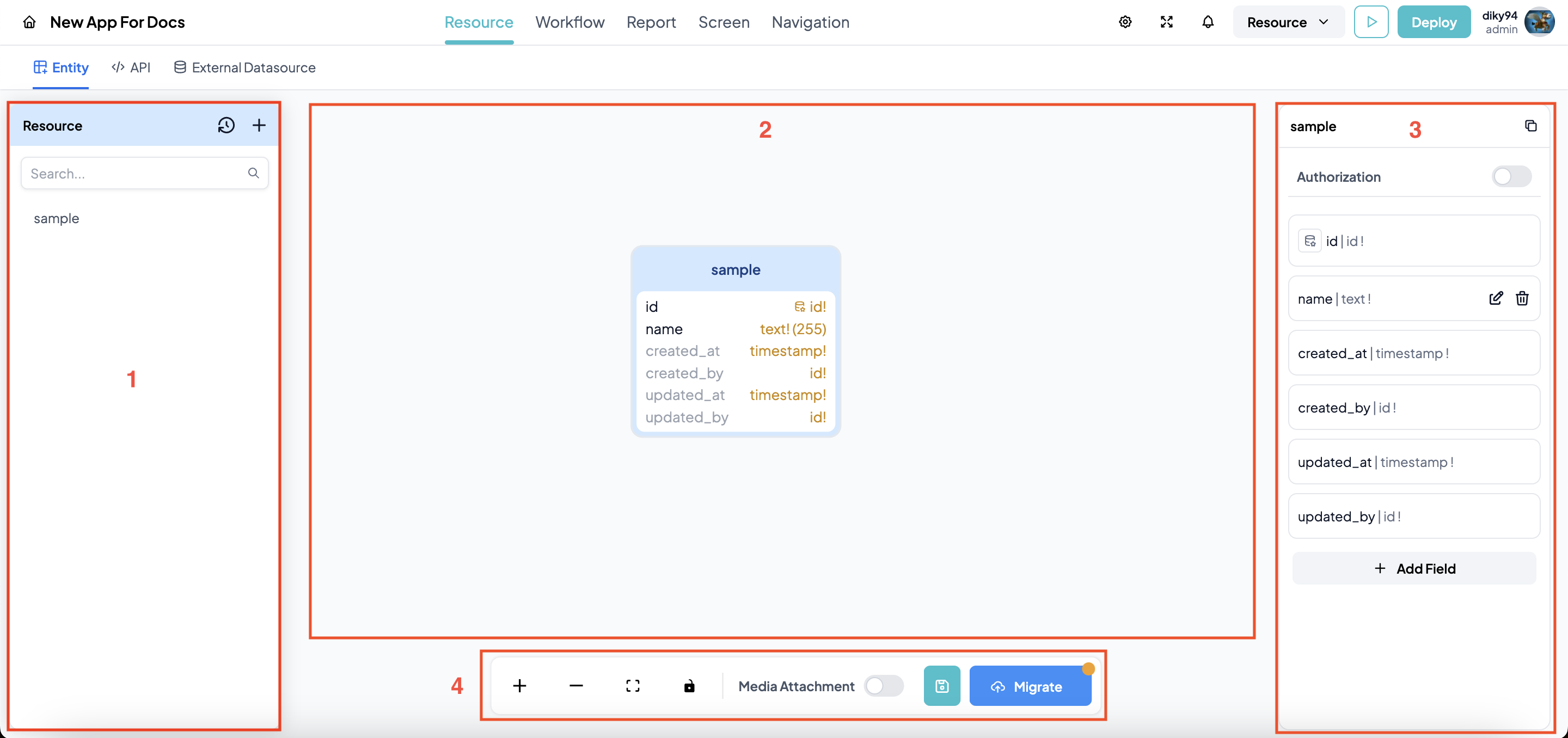Click the Migrate button icon
This screenshot has height=738, width=1568.
pos(998,685)
